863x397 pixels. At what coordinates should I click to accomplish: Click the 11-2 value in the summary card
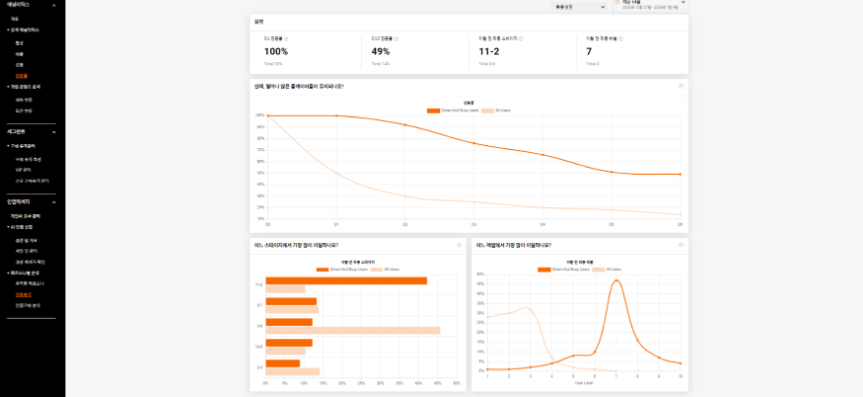[x=489, y=52]
